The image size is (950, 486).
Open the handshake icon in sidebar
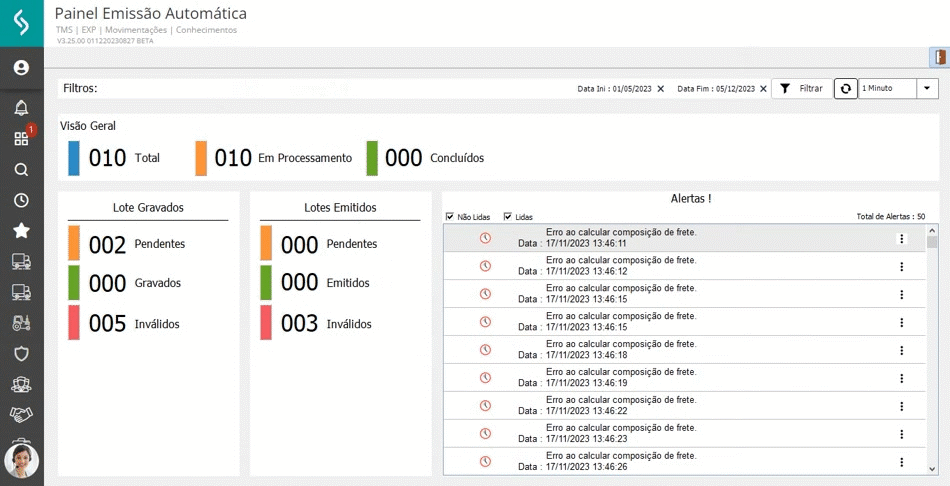pos(21,414)
